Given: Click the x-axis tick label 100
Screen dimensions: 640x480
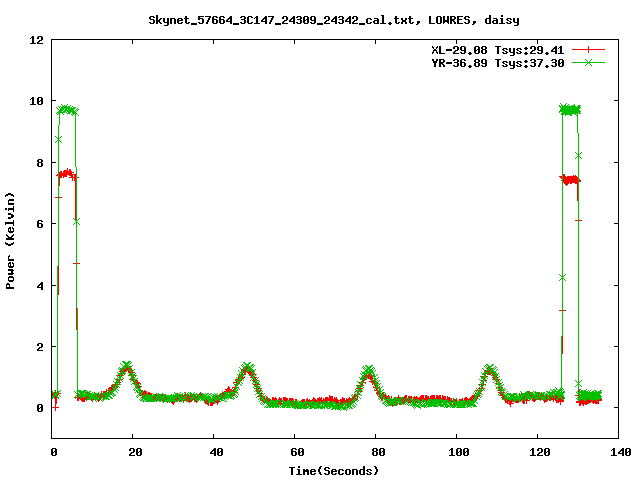Looking at the screenshot, I should click(x=459, y=452).
